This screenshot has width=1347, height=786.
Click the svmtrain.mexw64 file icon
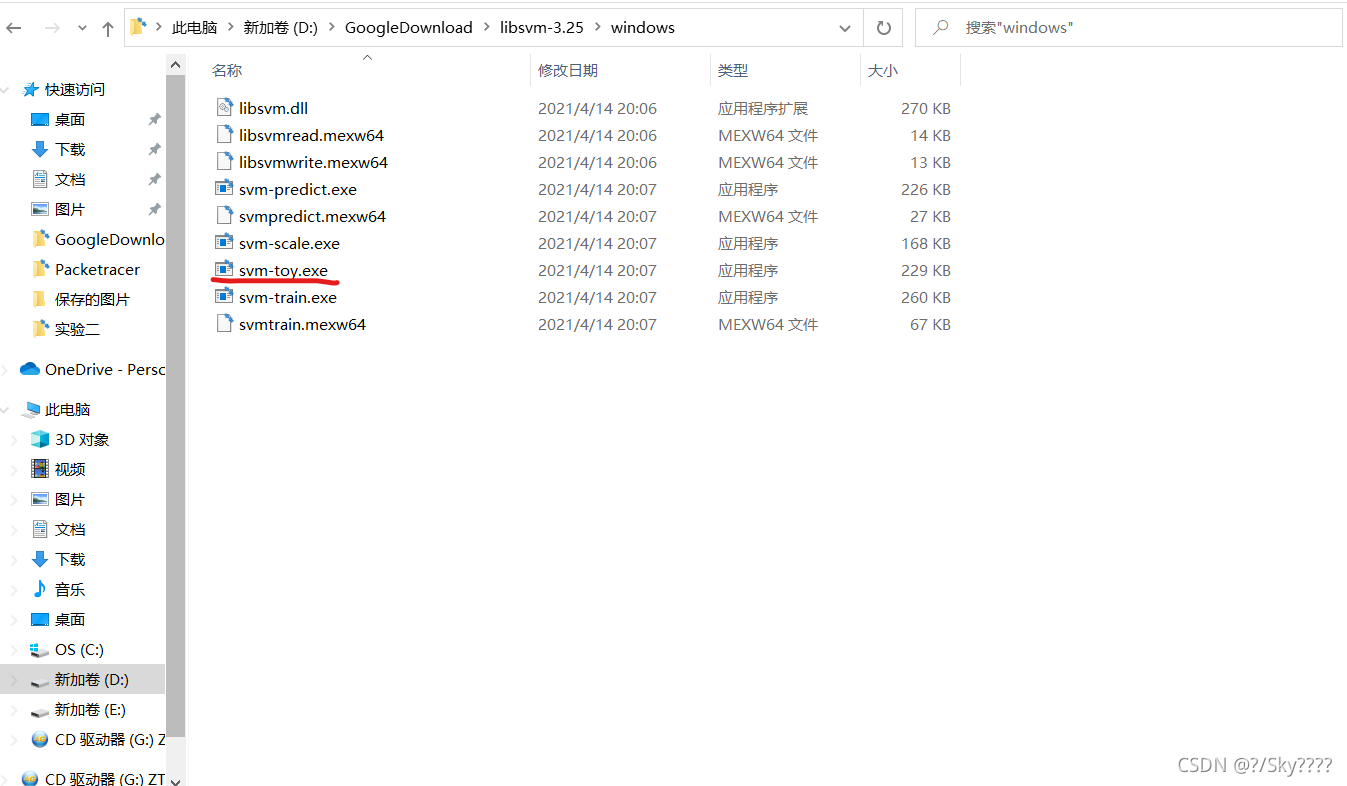pyautogui.click(x=224, y=324)
